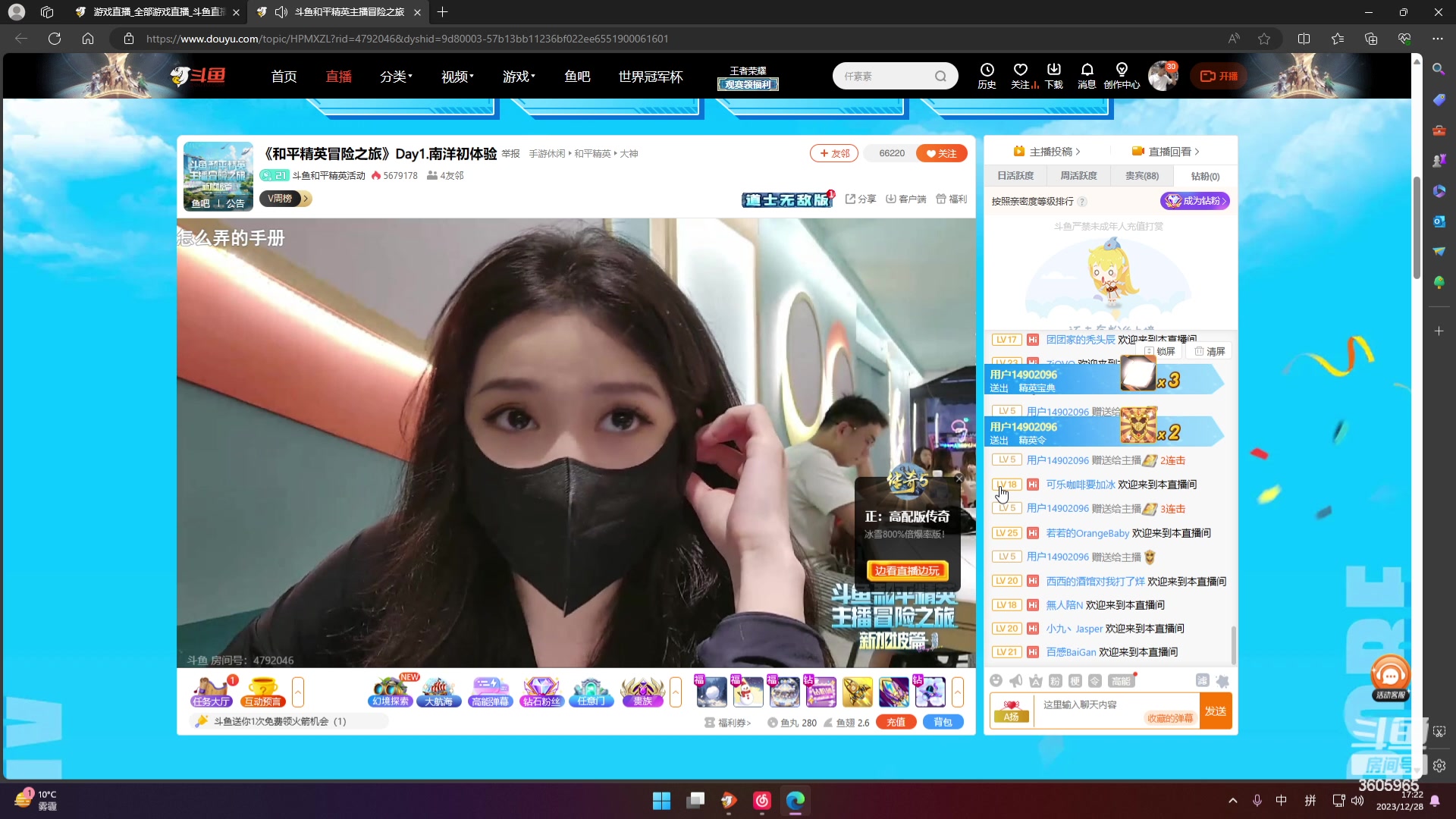Expand 直播回看 section
The height and width of the screenshot is (819, 1456).
click(x=1166, y=151)
